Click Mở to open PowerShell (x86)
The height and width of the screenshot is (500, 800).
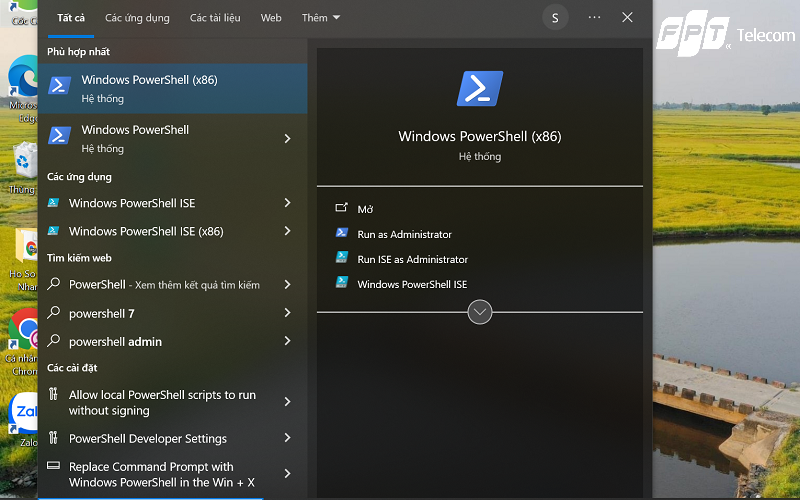365,209
